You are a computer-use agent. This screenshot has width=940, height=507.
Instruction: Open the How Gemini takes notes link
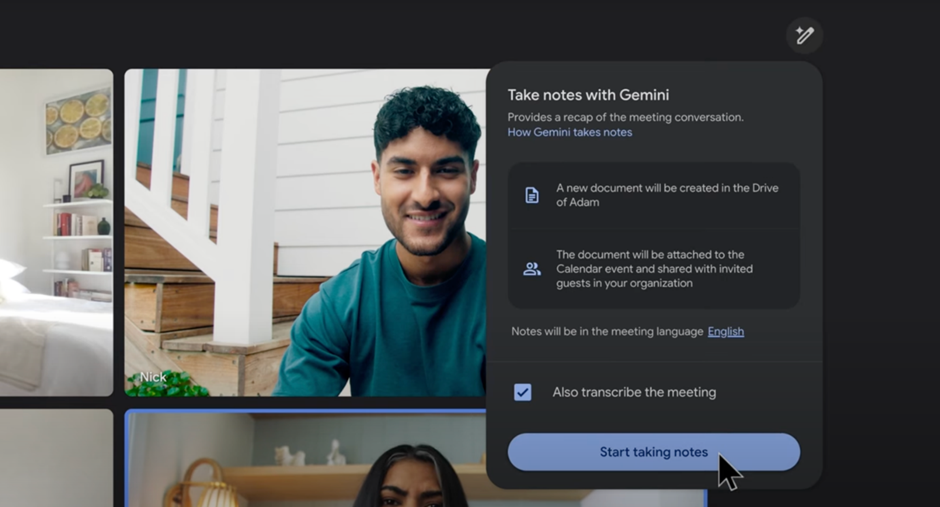[x=569, y=132]
